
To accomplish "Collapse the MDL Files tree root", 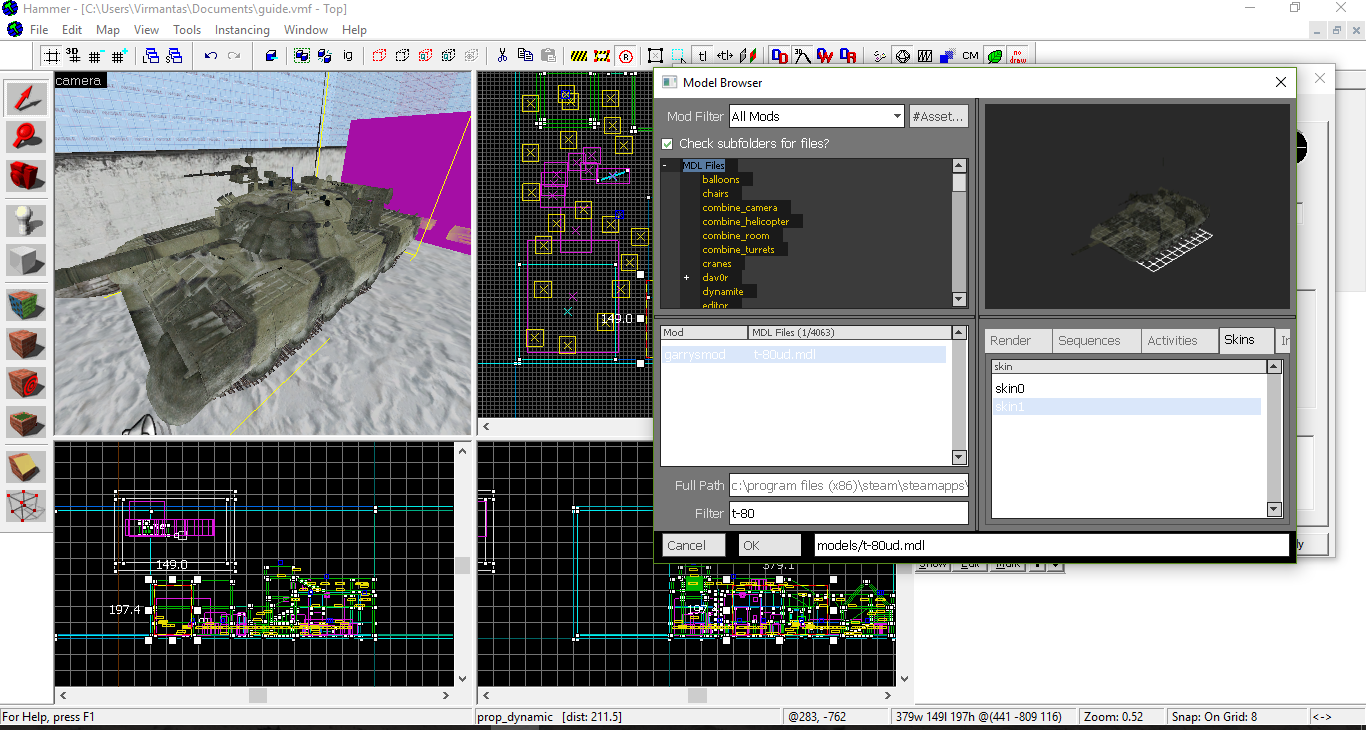I will [x=665, y=166].
